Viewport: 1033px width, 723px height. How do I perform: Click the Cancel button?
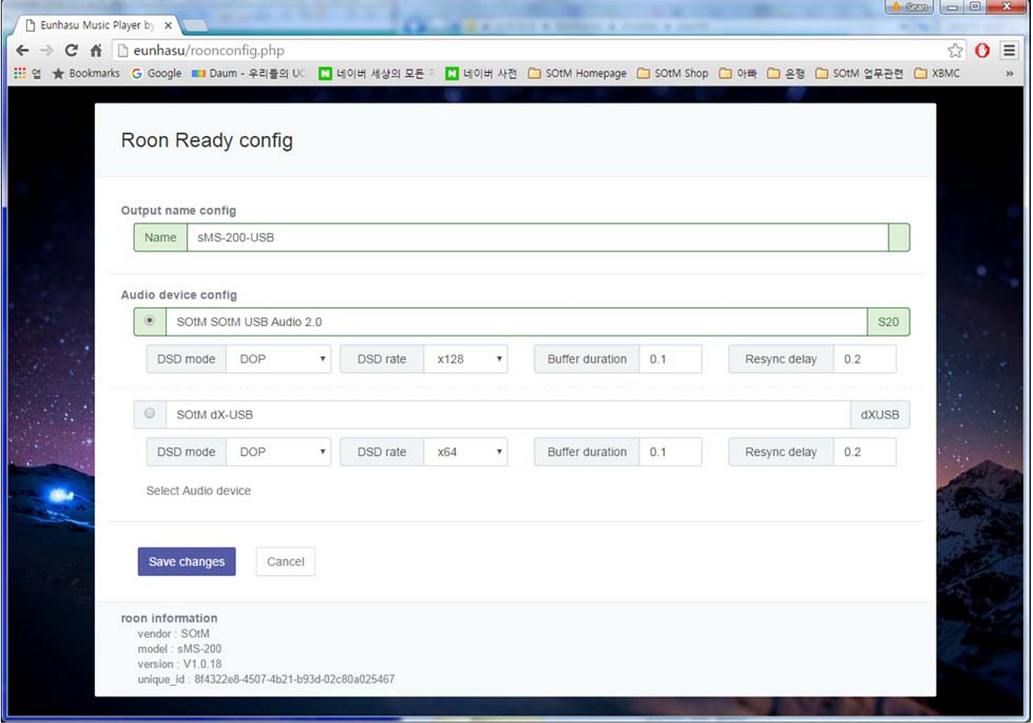pyautogui.click(x=285, y=561)
